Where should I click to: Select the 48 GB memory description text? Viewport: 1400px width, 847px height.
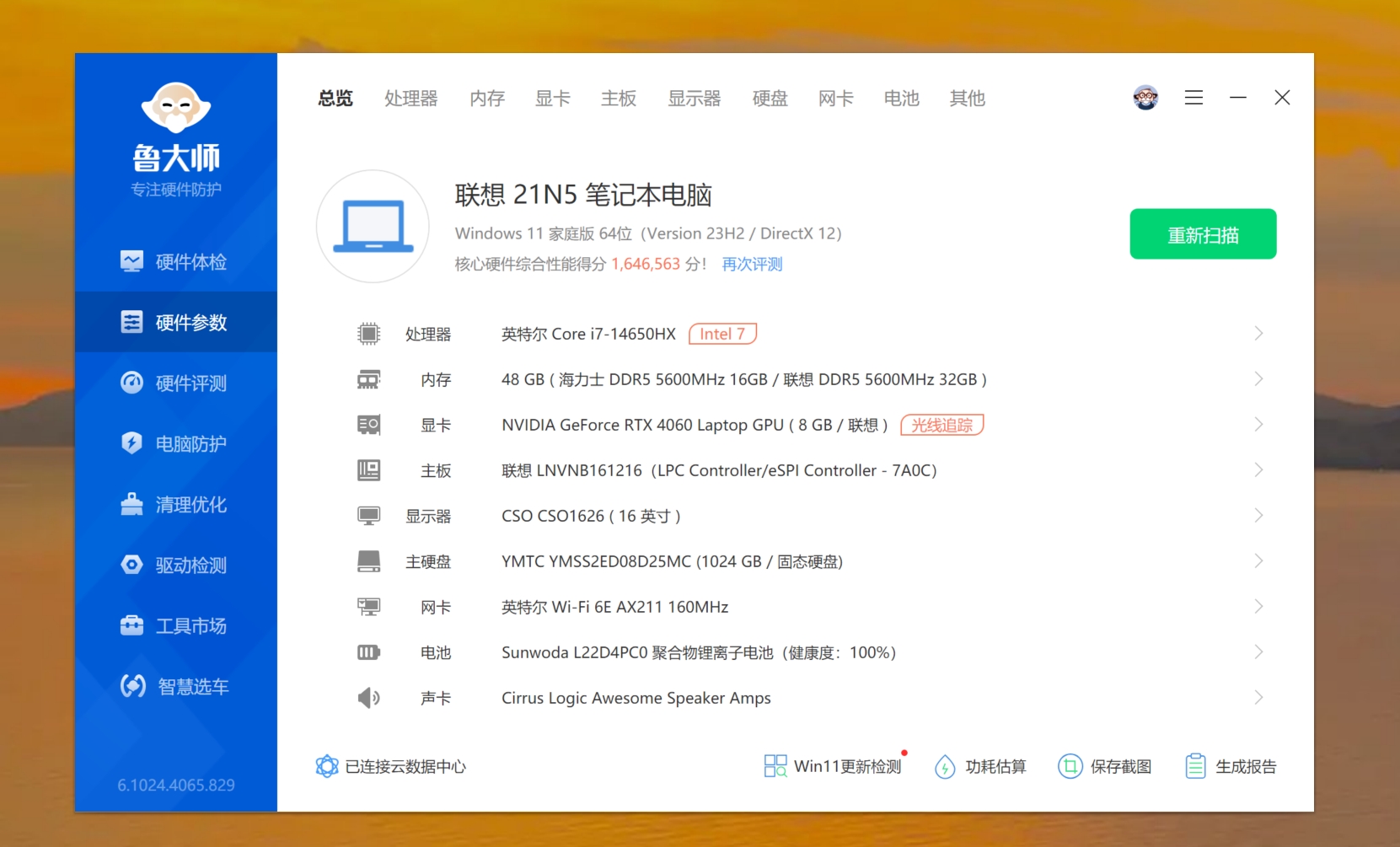(744, 379)
